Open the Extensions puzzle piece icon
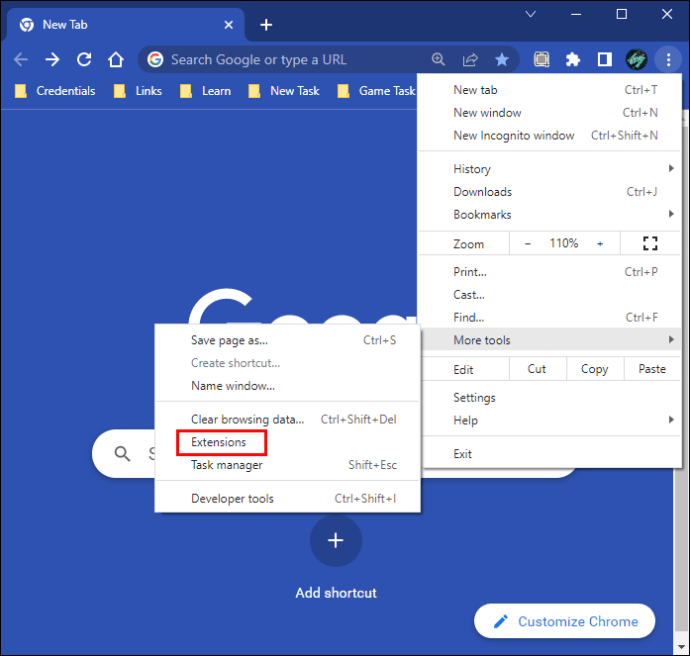 [x=573, y=60]
